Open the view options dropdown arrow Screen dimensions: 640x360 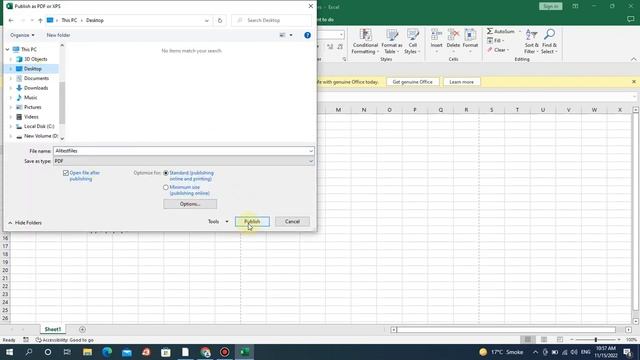(x=291, y=36)
